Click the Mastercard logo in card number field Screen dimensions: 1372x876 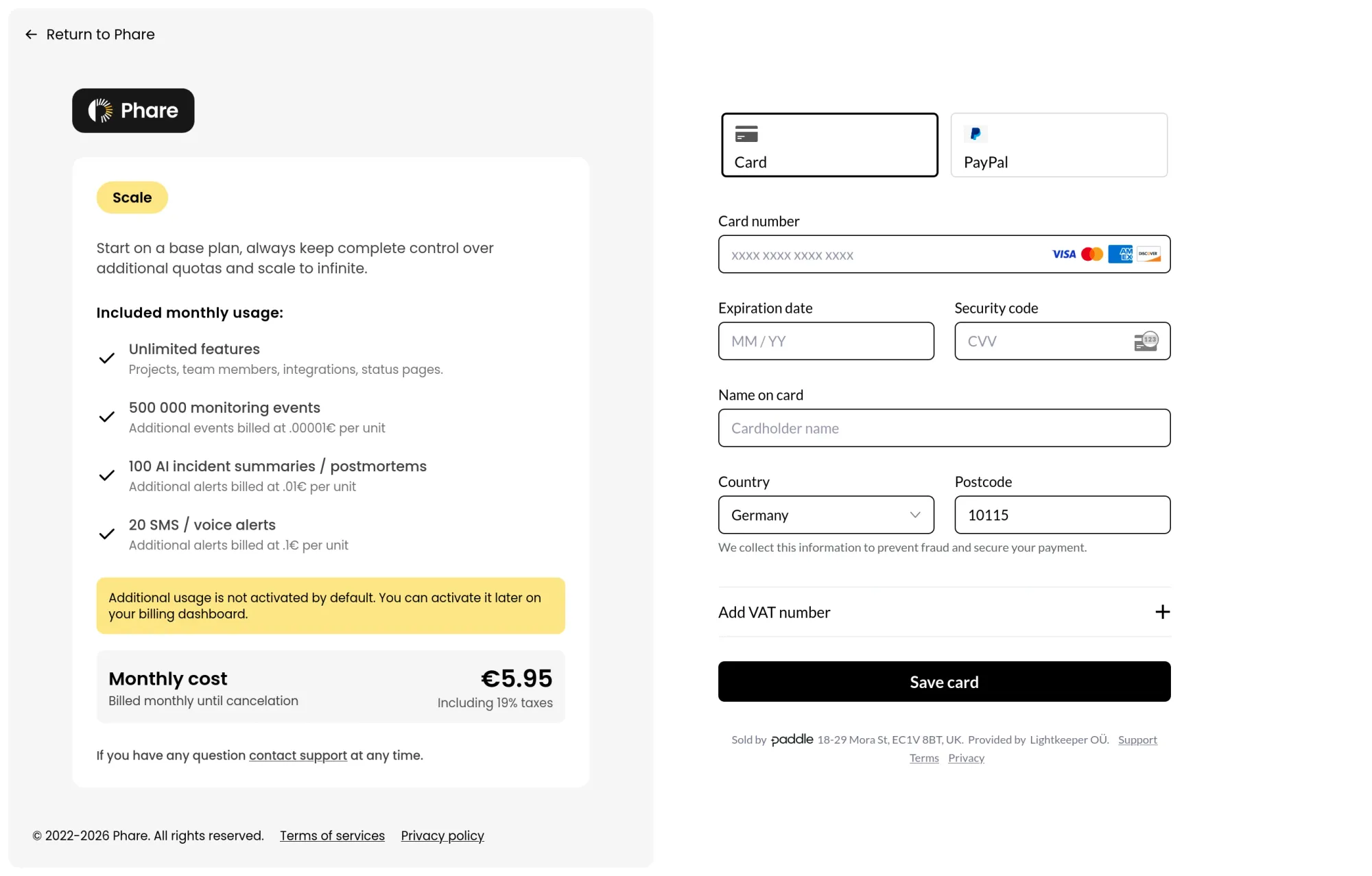pos(1092,254)
